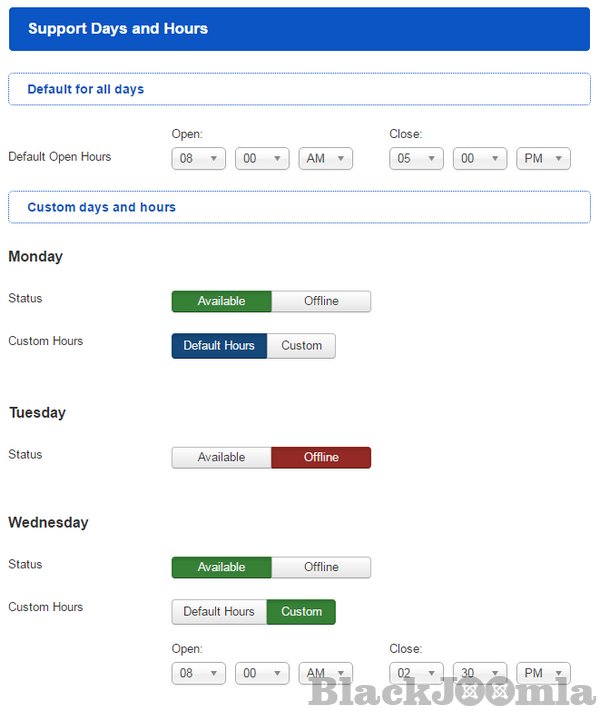This screenshot has height=711, width=600.
Task: Click Tuesday's red Offline button
Action: point(321,457)
